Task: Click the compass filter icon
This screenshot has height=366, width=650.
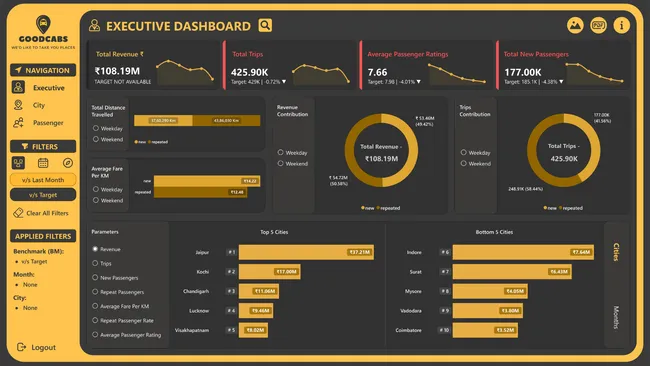Action: [x=68, y=163]
